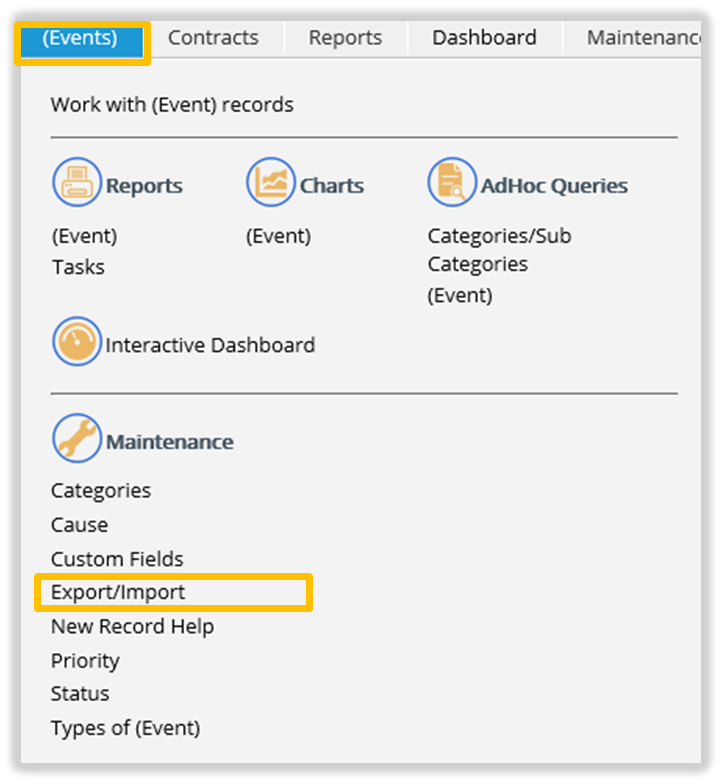Click the Charts graph icon
The height and width of the screenshot is (784, 722).
(271, 183)
